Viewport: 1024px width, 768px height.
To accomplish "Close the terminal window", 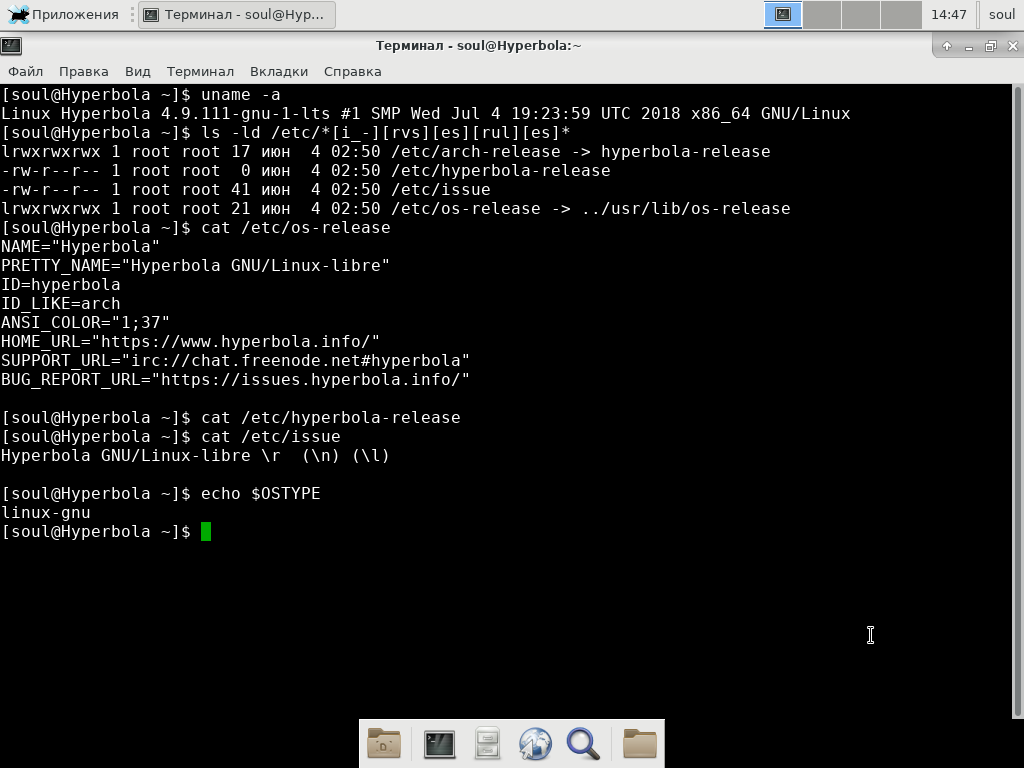I will (x=1013, y=46).
